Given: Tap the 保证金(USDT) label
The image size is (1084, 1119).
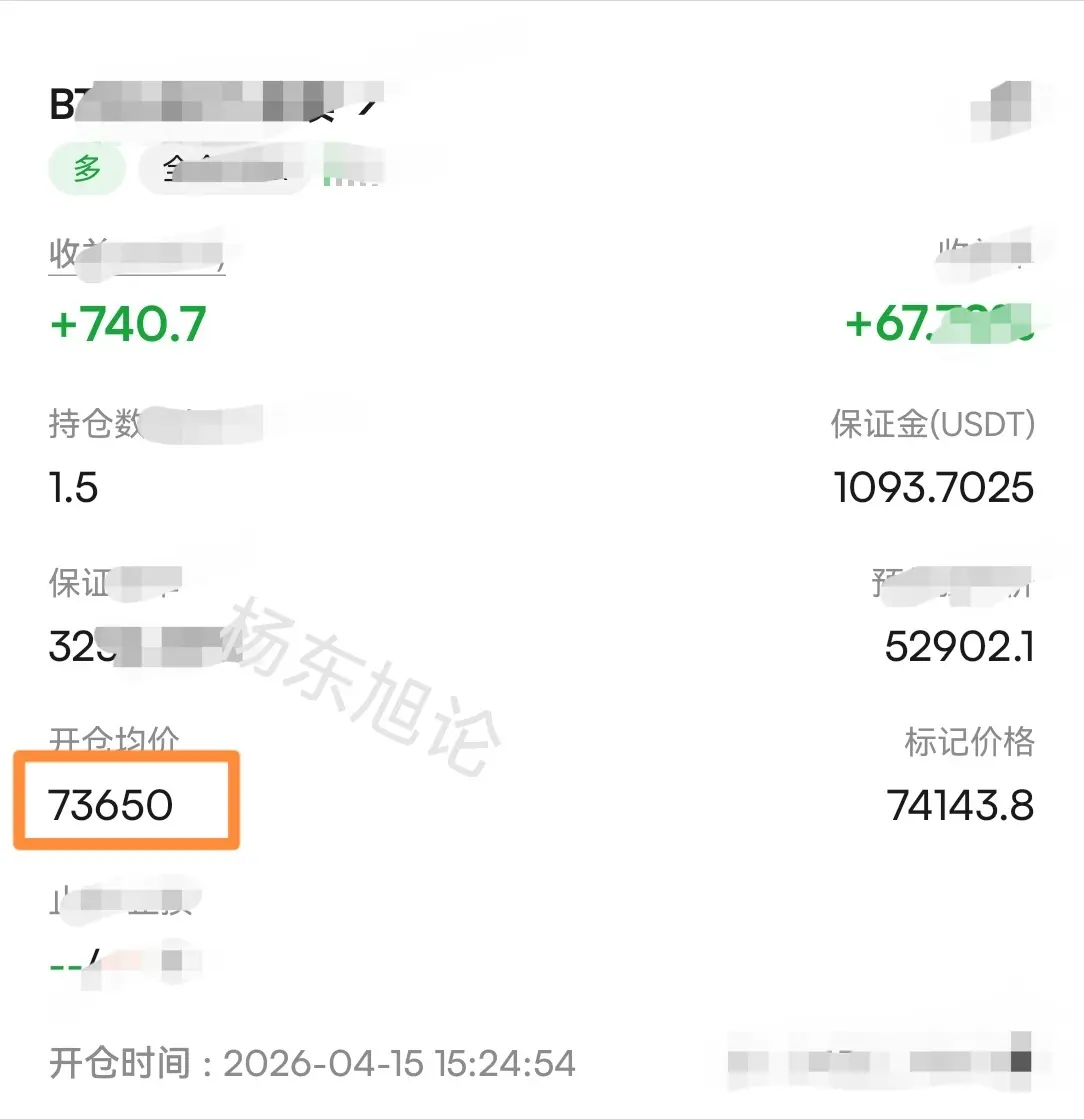Looking at the screenshot, I should [x=932, y=424].
